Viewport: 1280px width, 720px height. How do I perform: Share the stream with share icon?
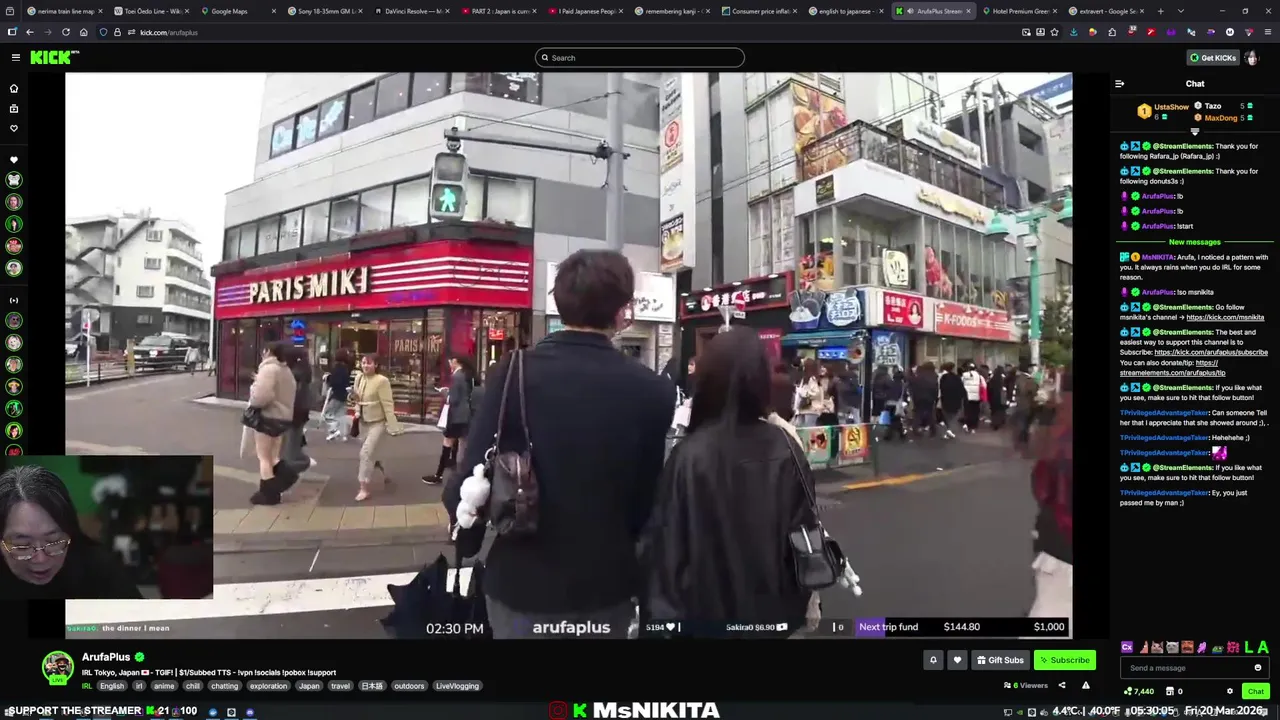(x=1061, y=686)
